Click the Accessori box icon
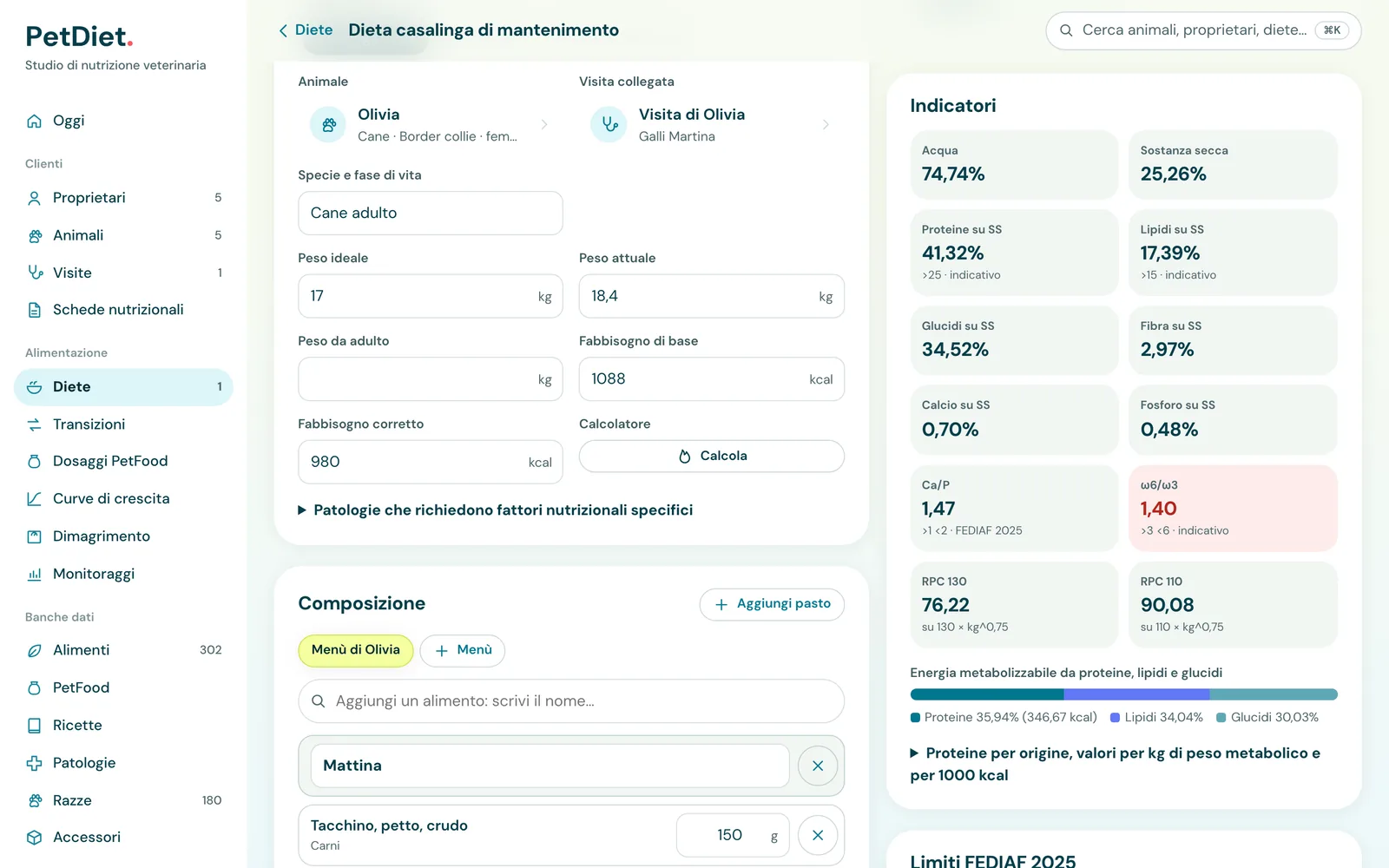Image resolution: width=1389 pixels, height=868 pixels. pos(35,838)
